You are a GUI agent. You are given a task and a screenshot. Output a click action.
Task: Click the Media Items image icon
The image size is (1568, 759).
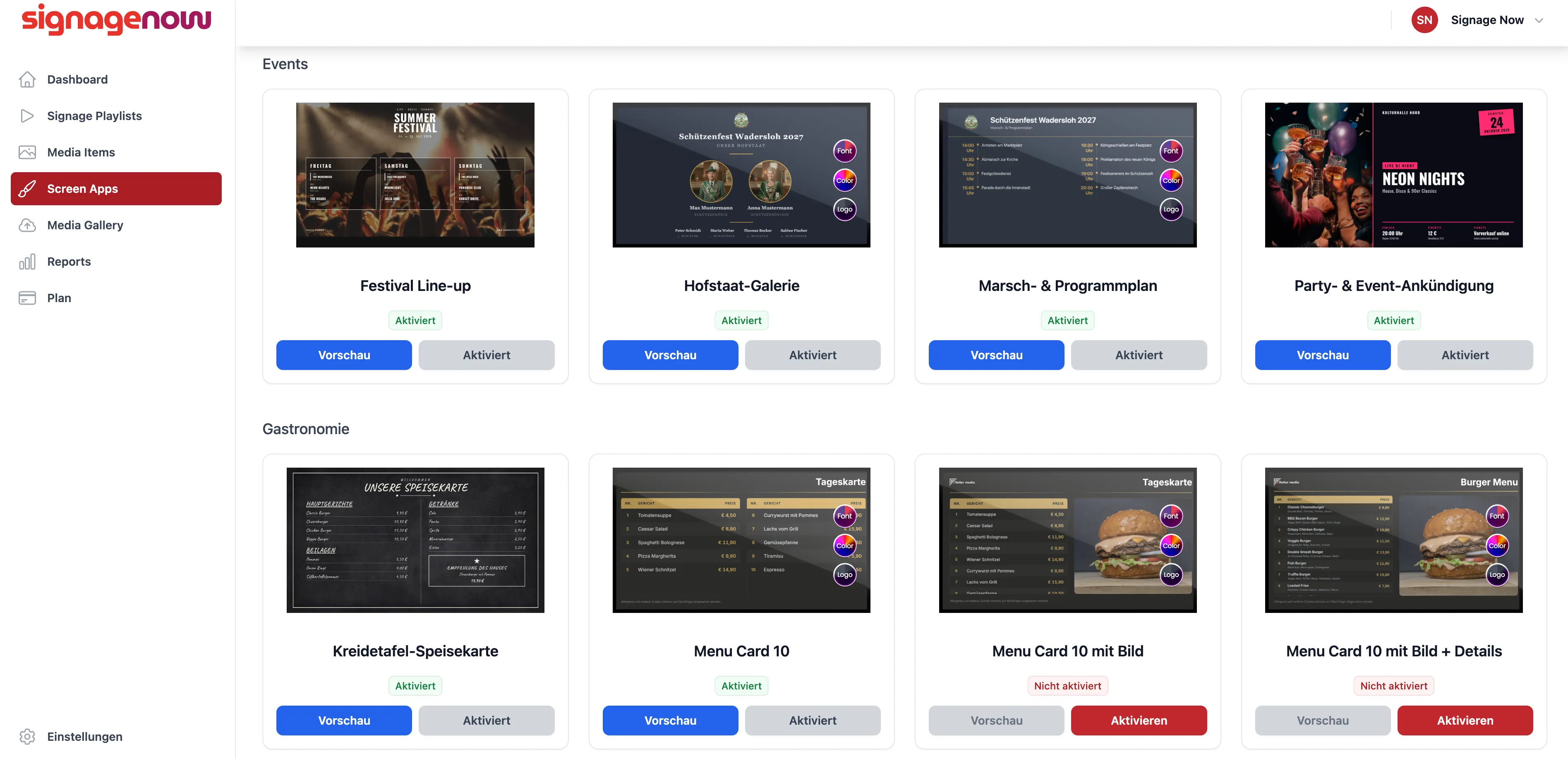pyautogui.click(x=27, y=152)
